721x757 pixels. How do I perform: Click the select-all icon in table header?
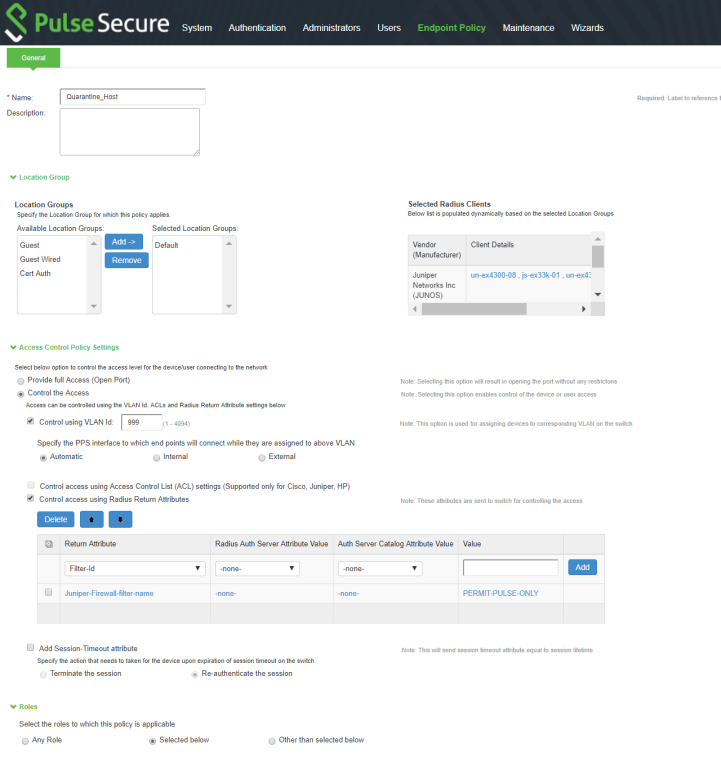pos(49,544)
